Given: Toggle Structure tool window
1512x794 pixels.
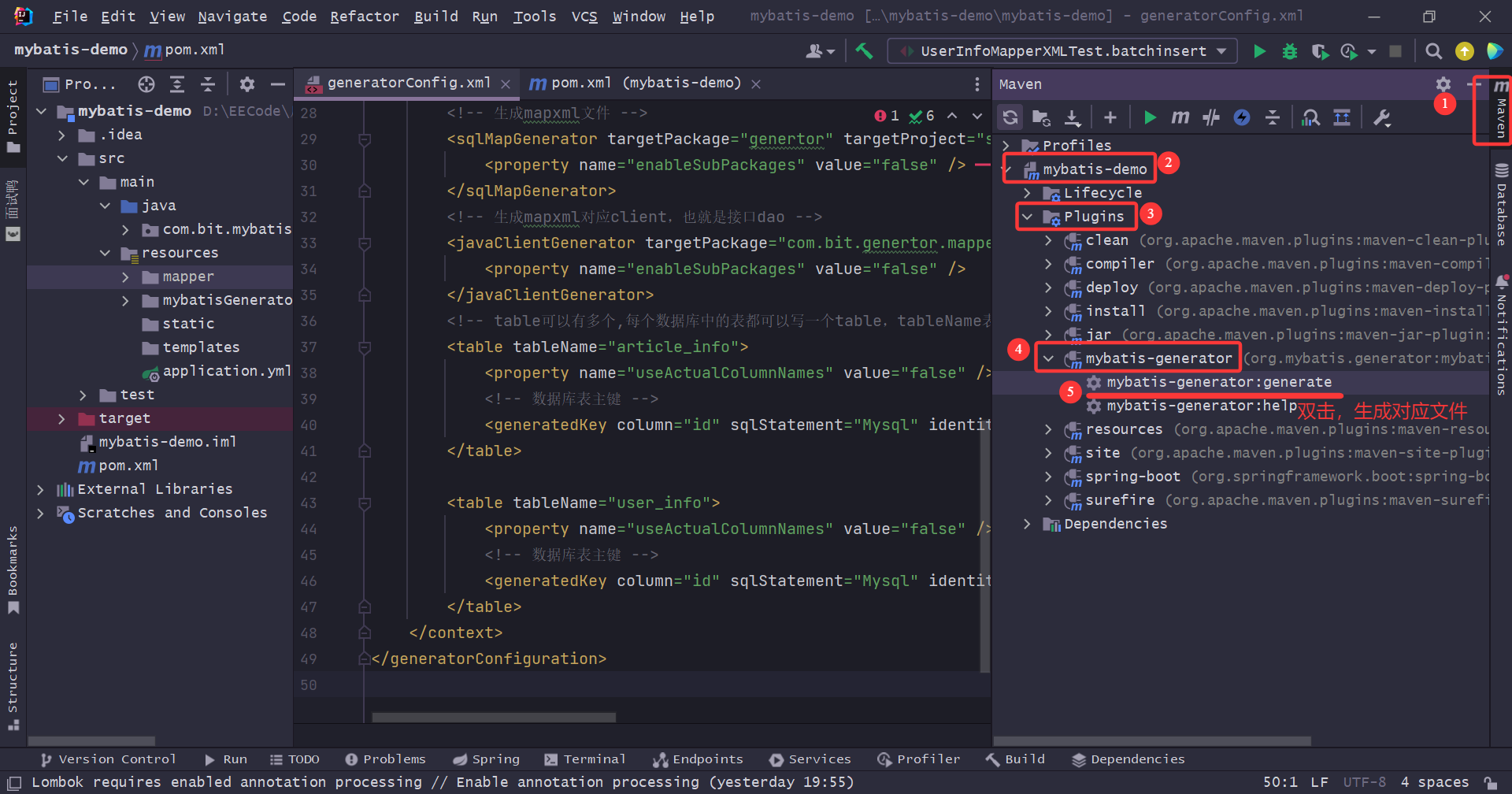Looking at the screenshot, I should pyautogui.click(x=13, y=686).
